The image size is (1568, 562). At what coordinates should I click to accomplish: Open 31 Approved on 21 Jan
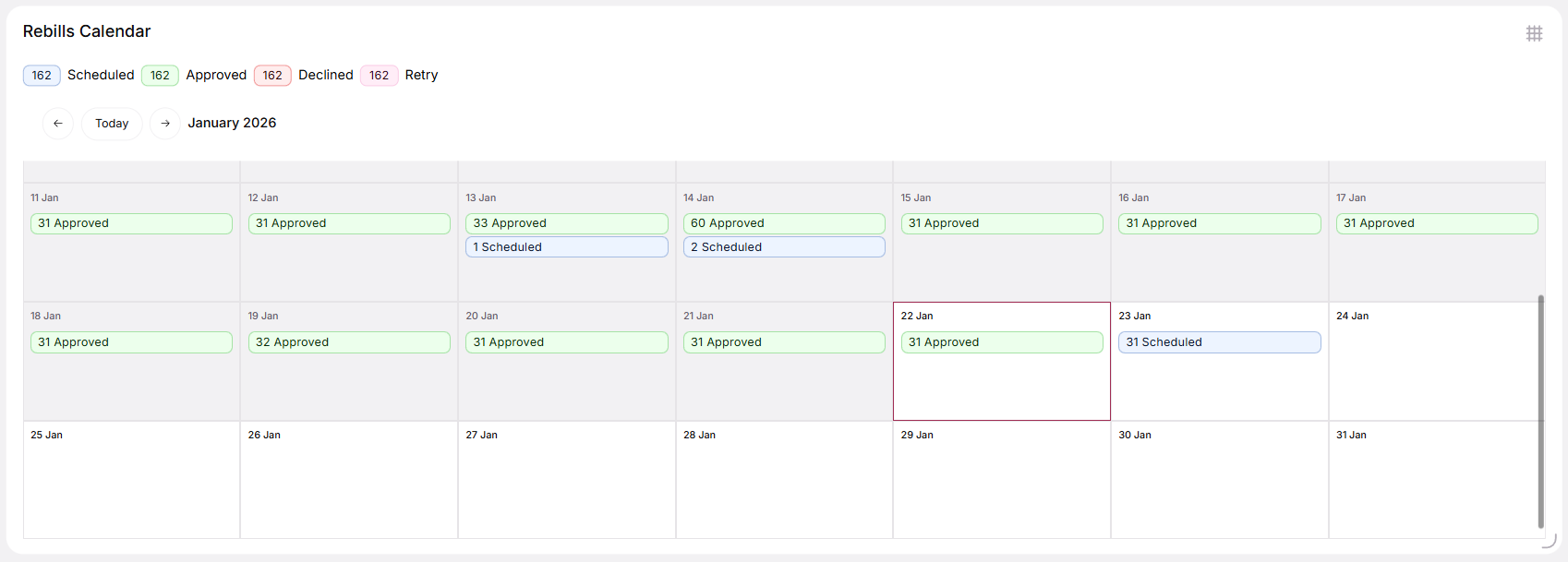click(x=784, y=342)
